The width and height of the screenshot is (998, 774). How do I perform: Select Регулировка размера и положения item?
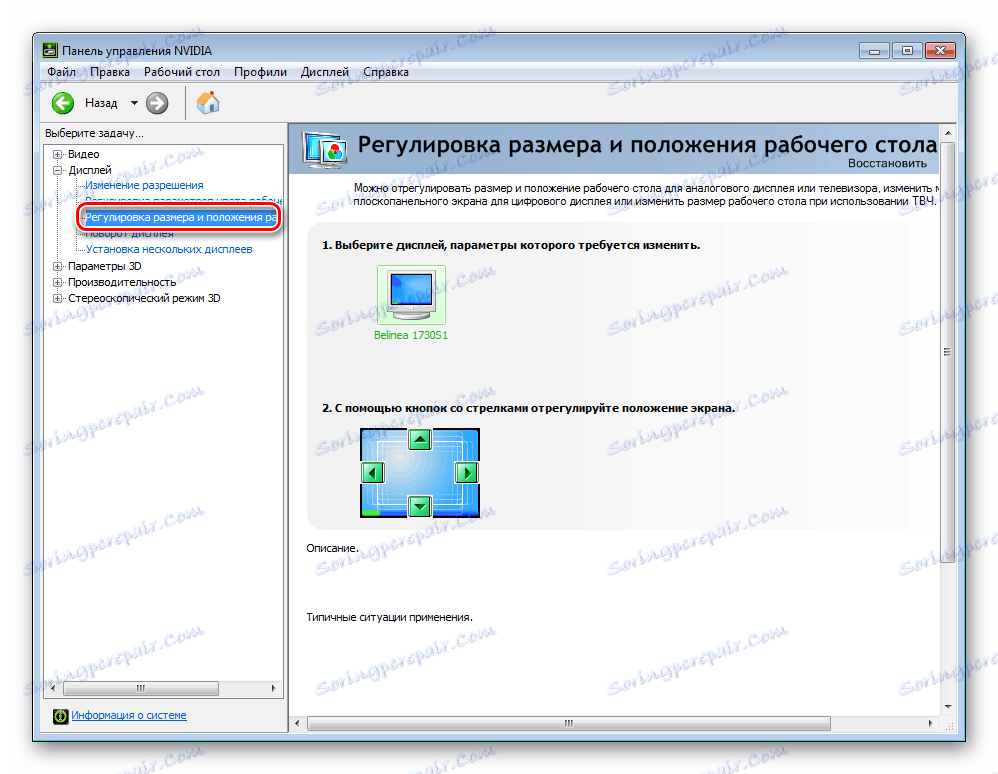181,217
